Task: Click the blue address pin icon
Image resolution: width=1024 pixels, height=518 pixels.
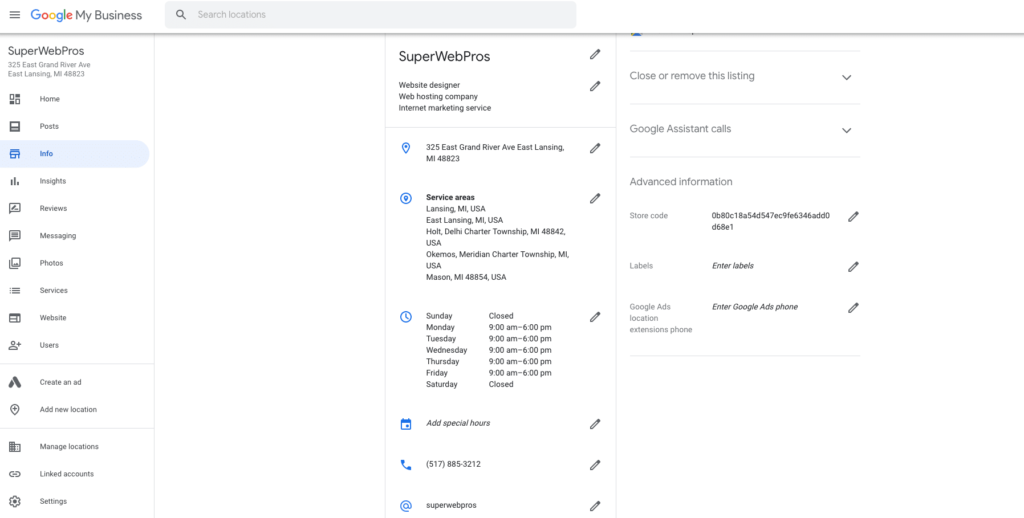Action: pos(406,148)
